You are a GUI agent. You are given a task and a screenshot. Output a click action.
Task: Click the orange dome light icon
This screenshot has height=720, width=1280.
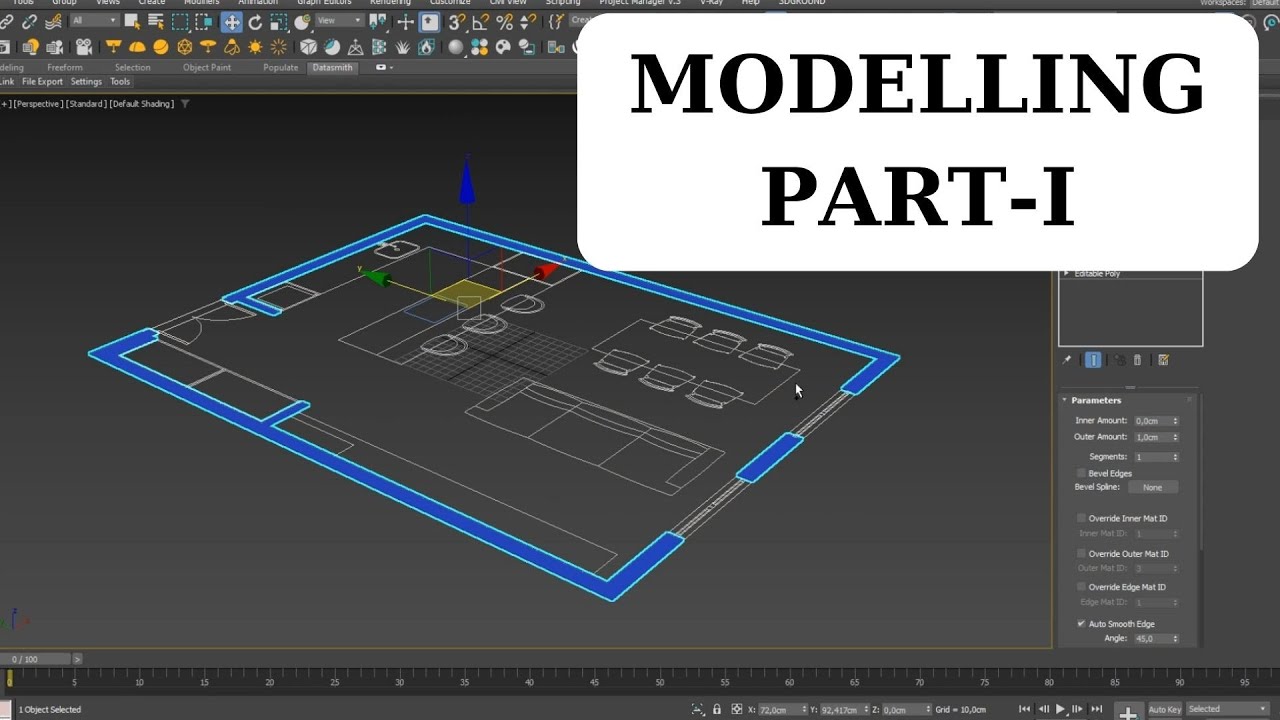click(137, 46)
